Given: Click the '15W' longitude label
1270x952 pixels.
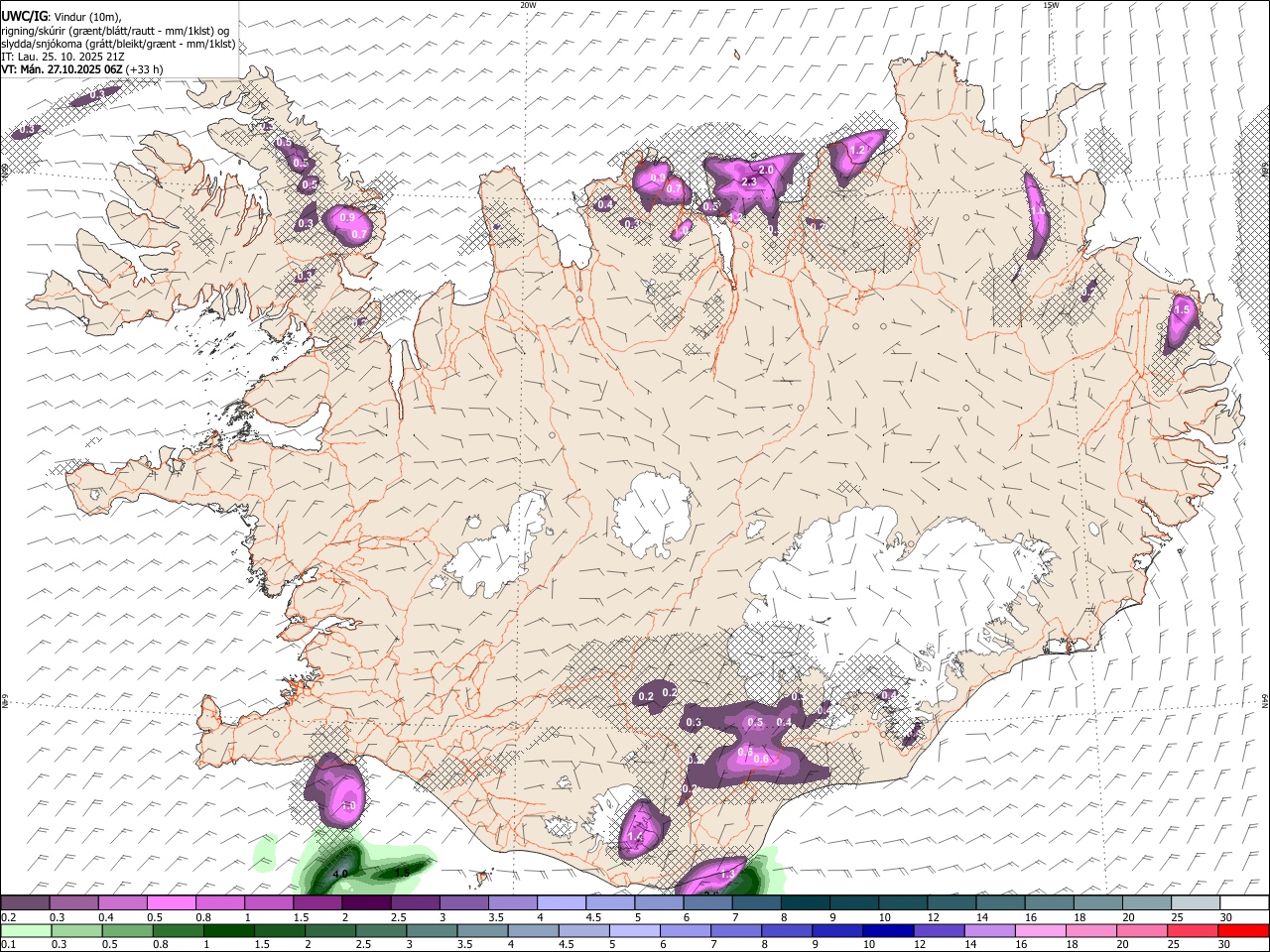Looking at the screenshot, I should [1051, 5].
